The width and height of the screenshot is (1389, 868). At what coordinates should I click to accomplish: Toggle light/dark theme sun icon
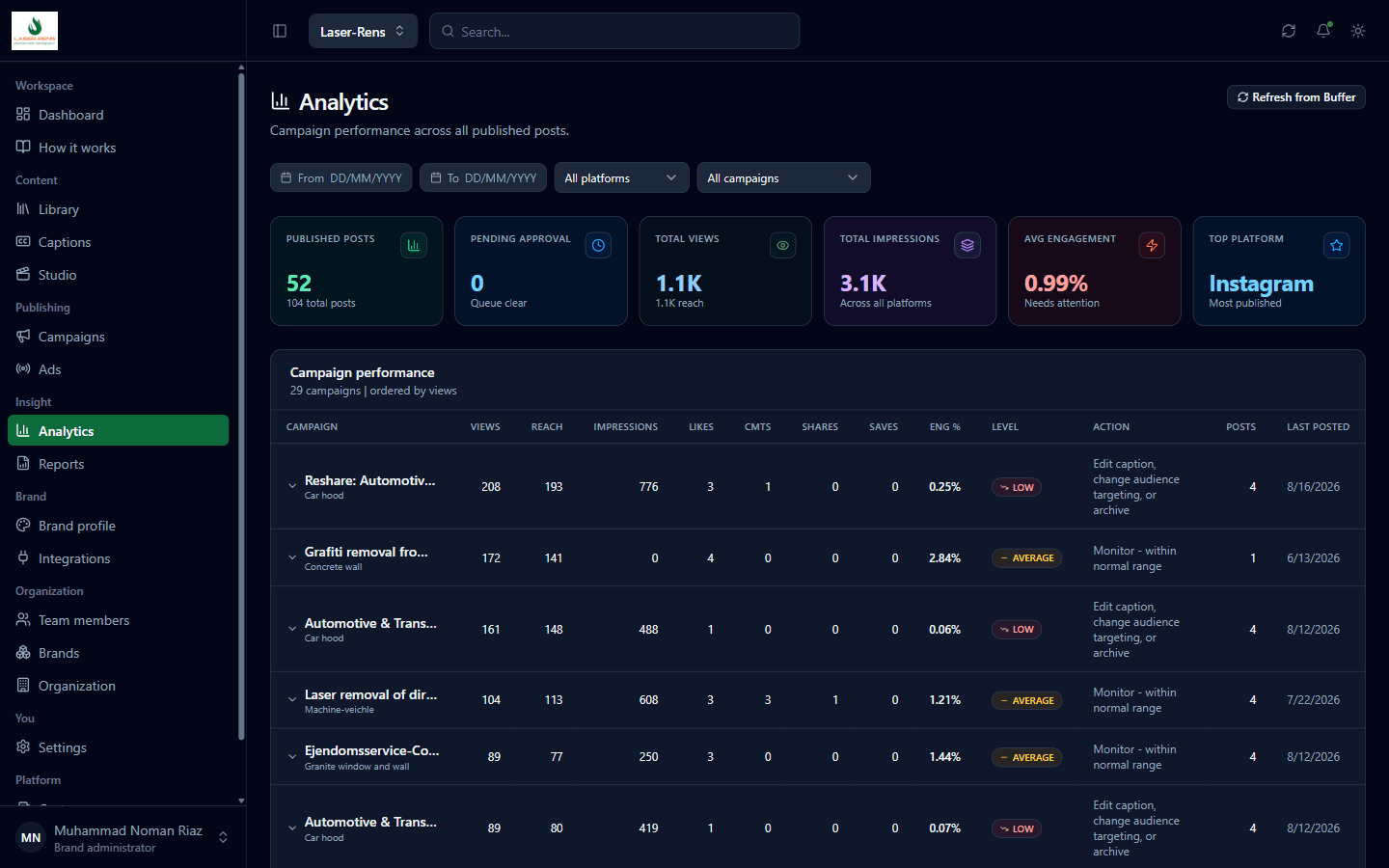tap(1358, 31)
